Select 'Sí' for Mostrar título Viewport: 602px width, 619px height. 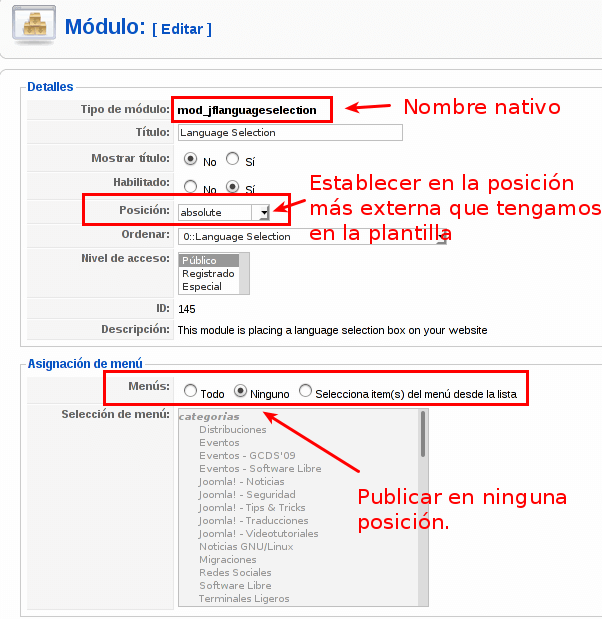(x=232, y=159)
